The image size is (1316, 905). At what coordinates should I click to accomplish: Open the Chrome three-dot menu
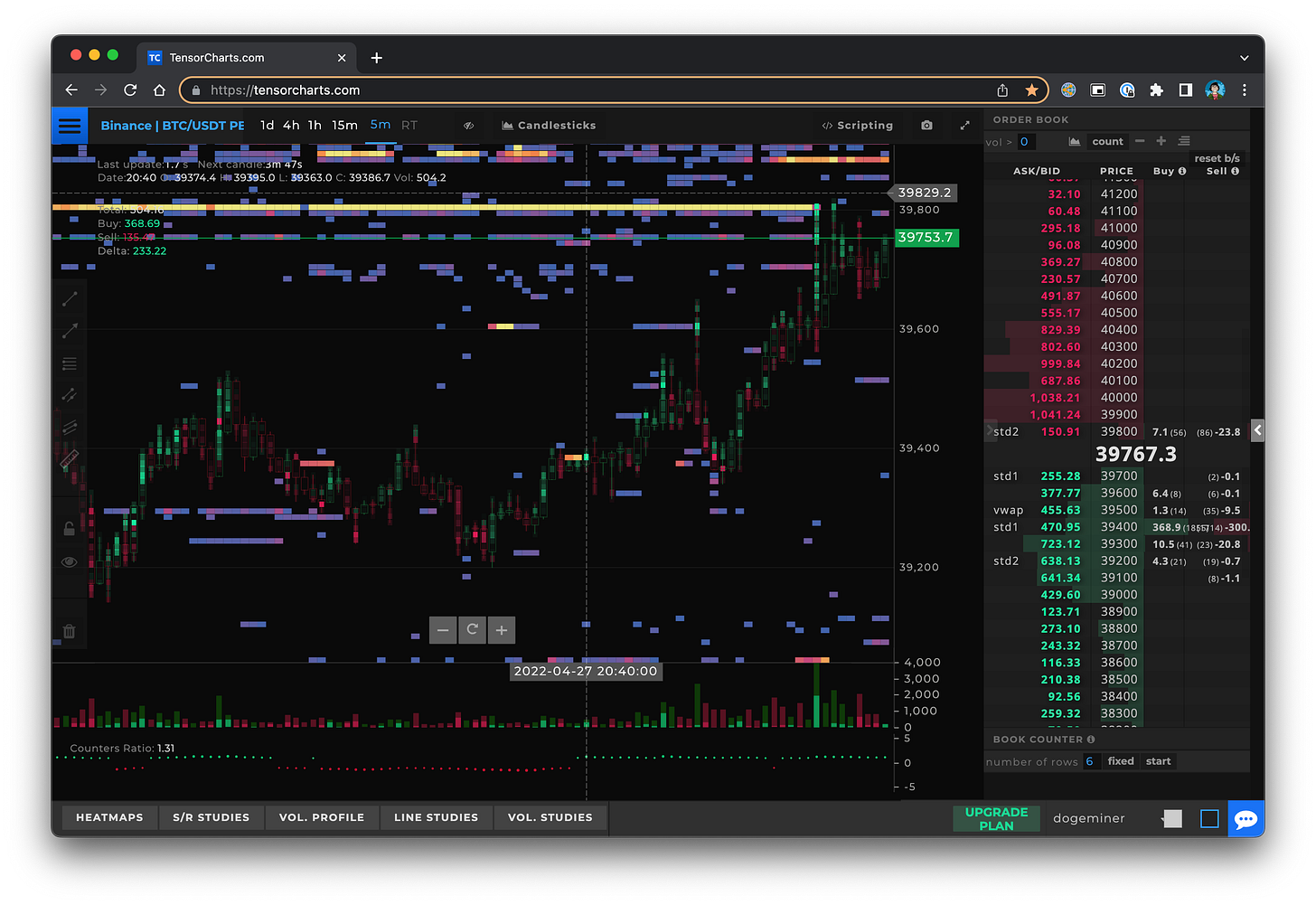tap(1245, 90)
